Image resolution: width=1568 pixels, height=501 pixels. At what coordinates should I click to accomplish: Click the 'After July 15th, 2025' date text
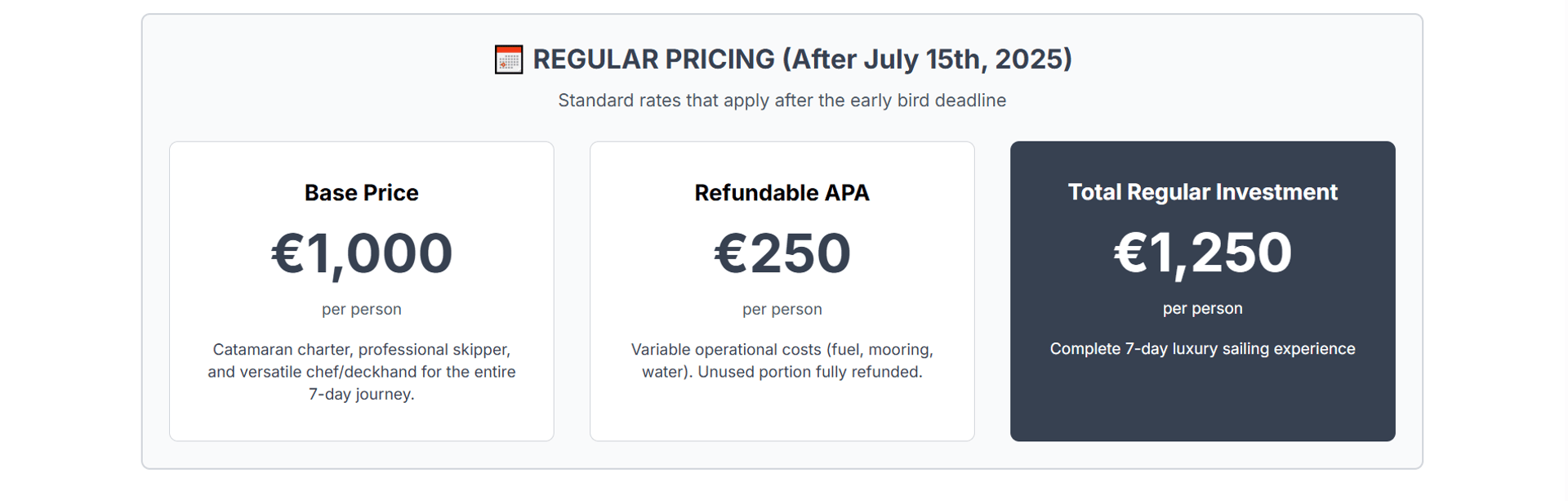coord(927,59)
